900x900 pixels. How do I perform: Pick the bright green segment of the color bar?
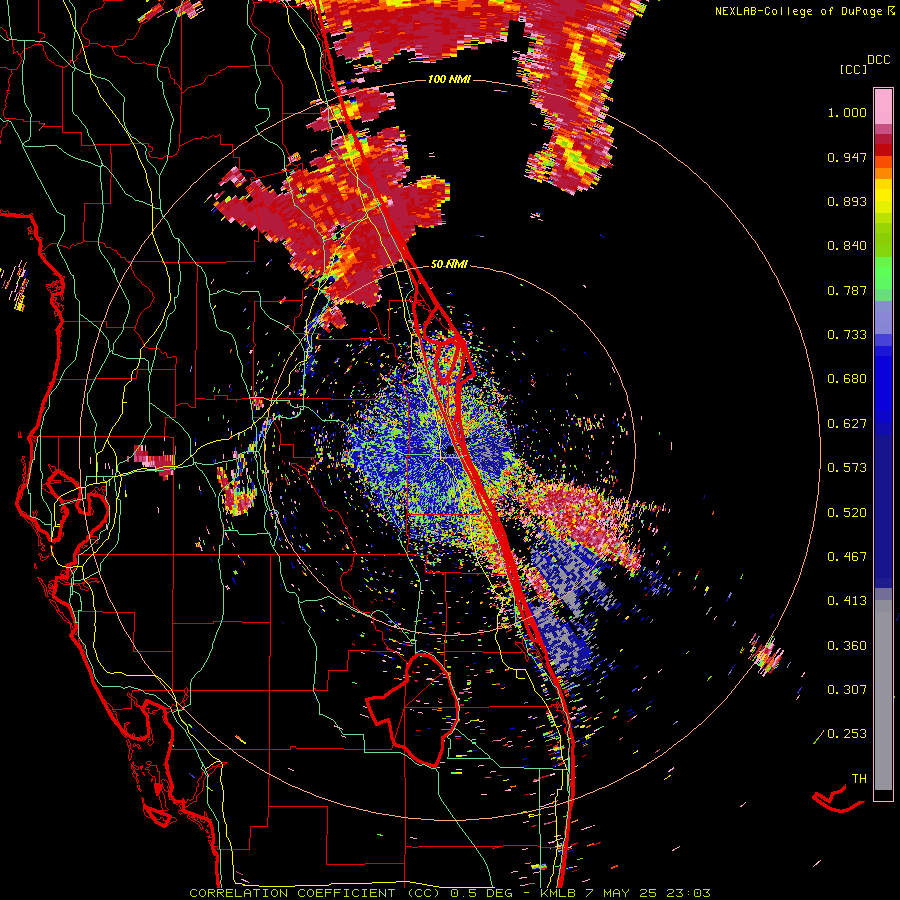tap(883, 273)
